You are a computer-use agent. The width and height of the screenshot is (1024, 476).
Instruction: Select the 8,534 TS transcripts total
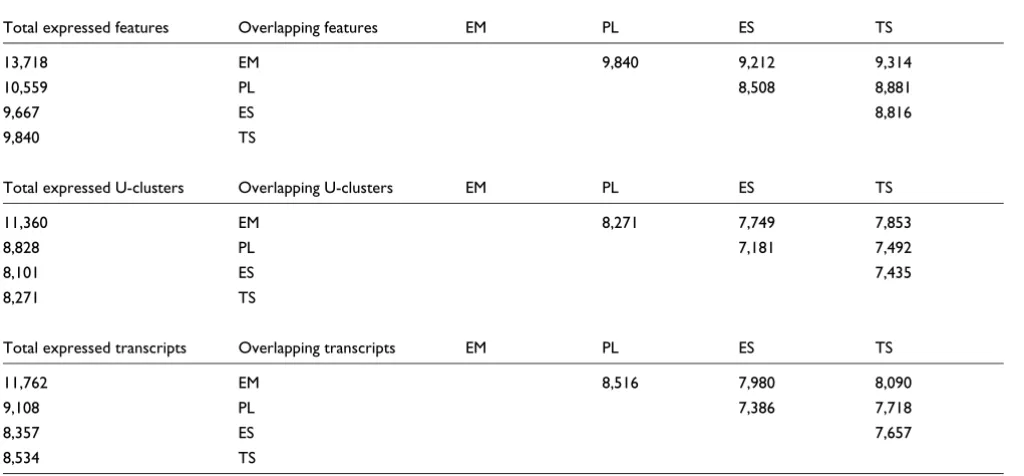point(22,458)
